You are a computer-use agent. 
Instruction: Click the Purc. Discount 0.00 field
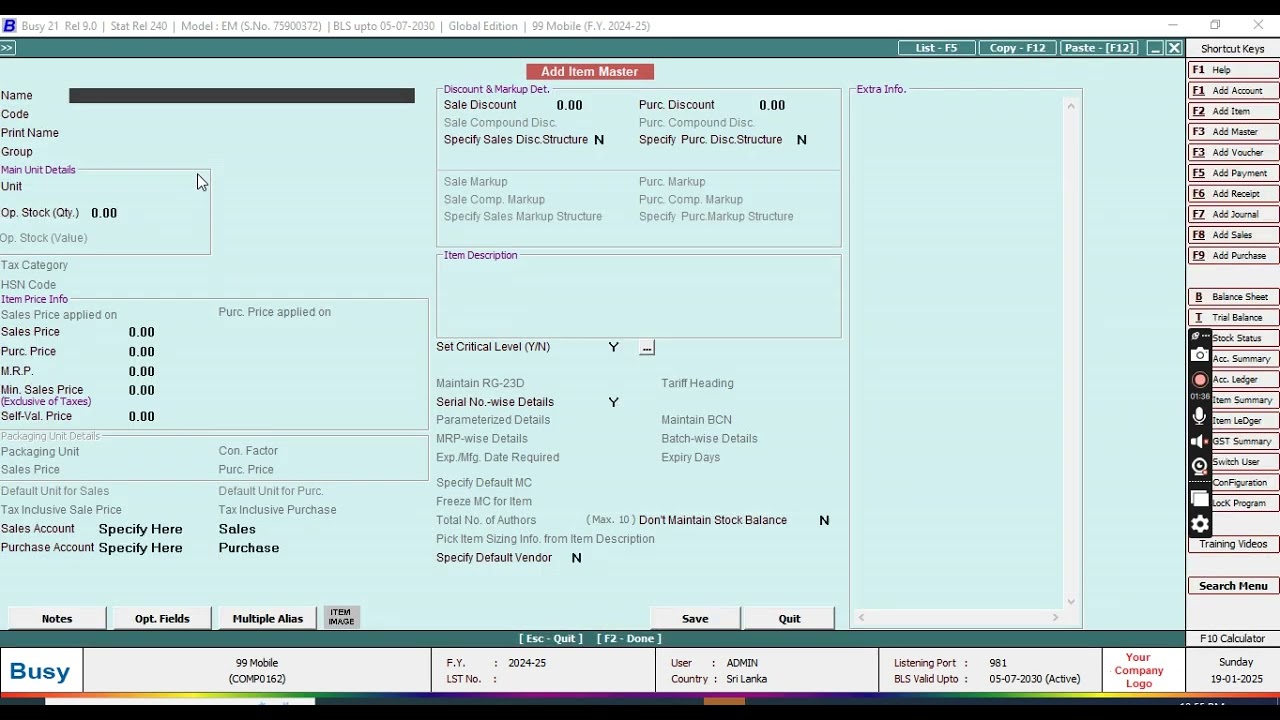(x=772, y=105)
